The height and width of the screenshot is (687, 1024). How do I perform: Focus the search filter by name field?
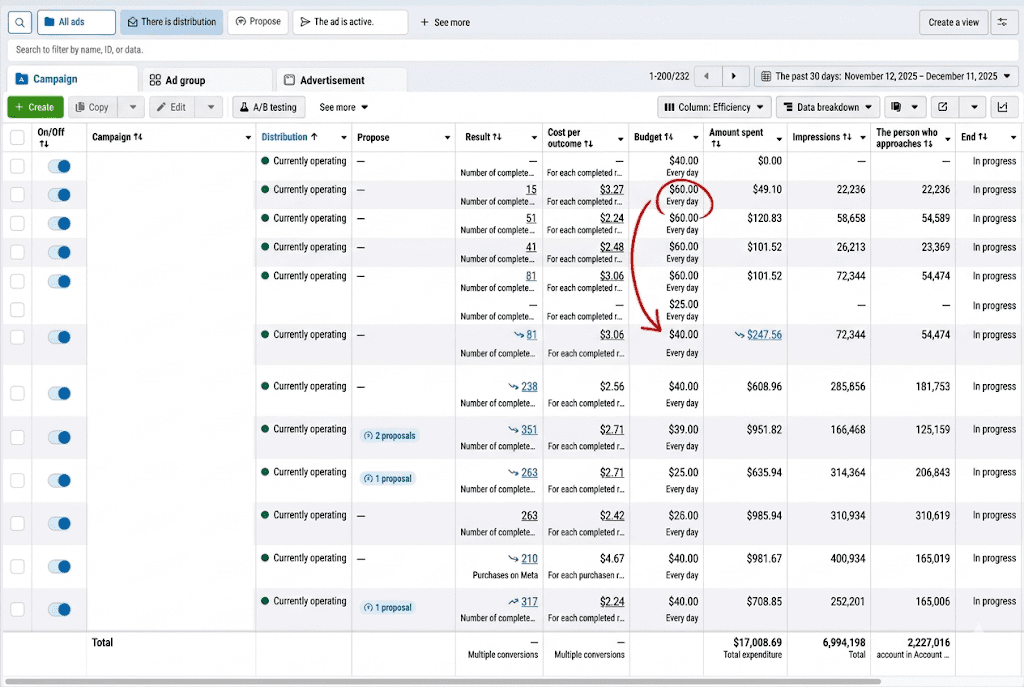click(x=512, y=50)
